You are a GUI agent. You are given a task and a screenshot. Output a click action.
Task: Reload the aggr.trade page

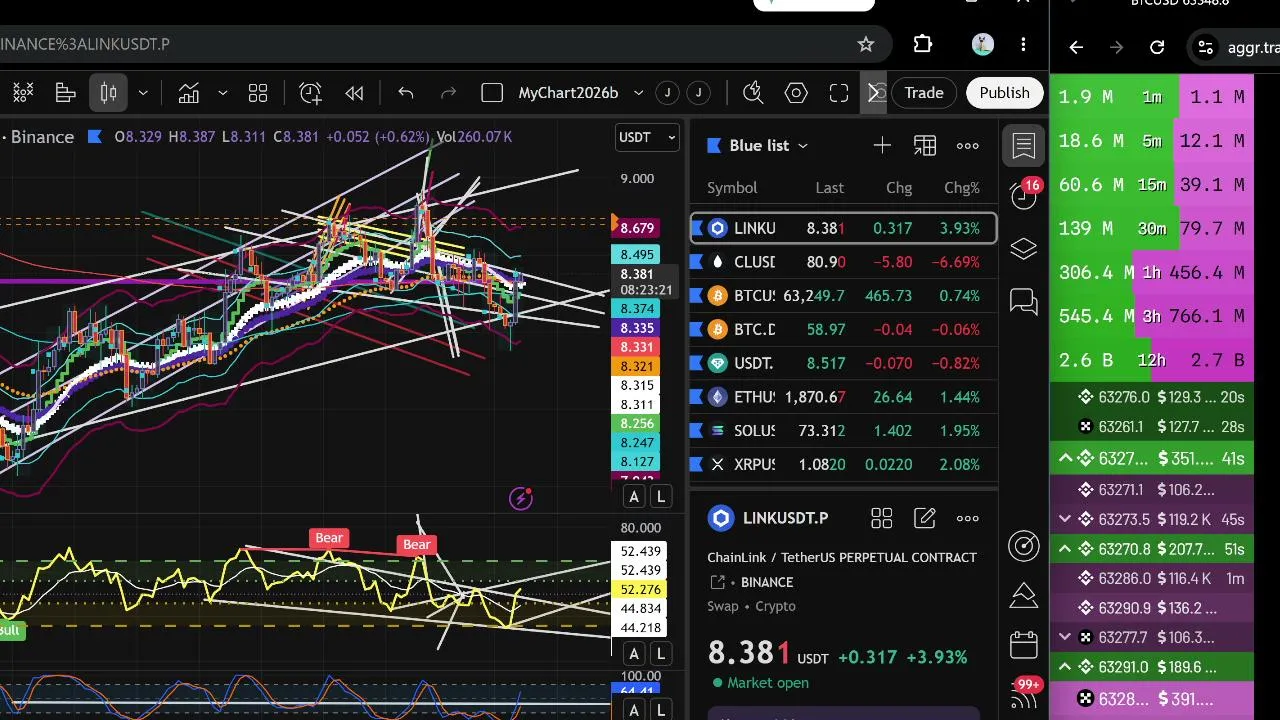point(1157,47)
